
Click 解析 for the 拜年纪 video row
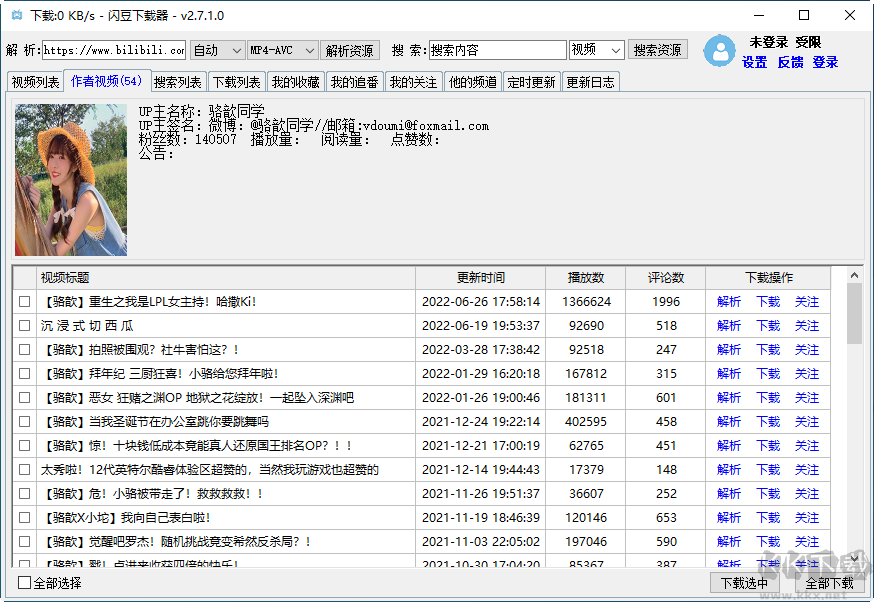point(729,374)
